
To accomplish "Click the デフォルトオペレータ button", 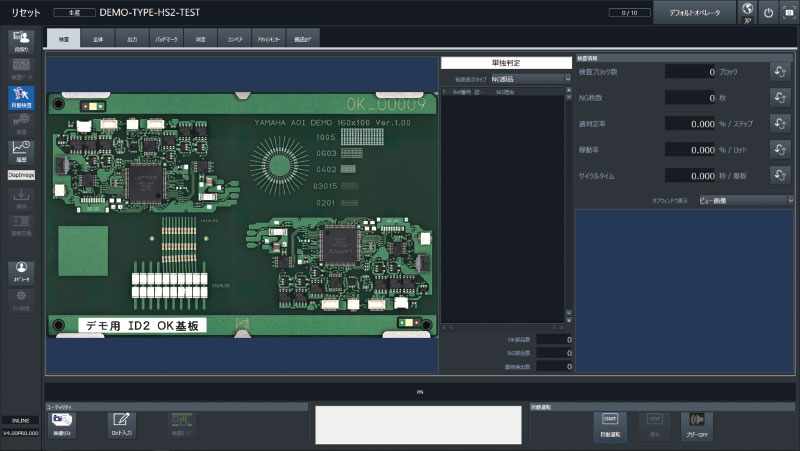I will (x=694, y=13).
